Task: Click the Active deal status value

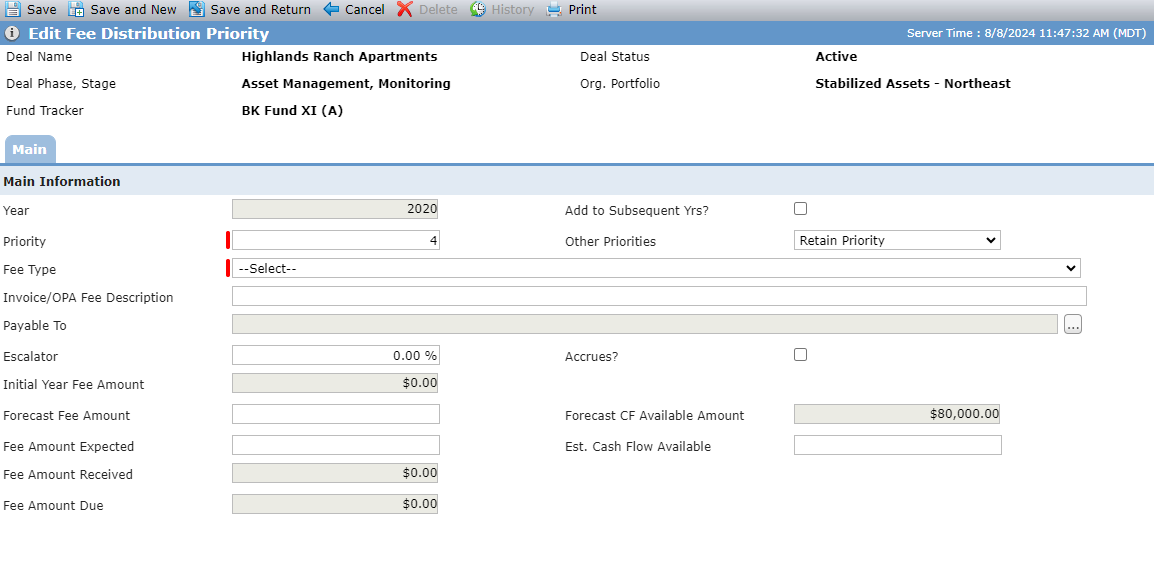Action: (836, 57)
